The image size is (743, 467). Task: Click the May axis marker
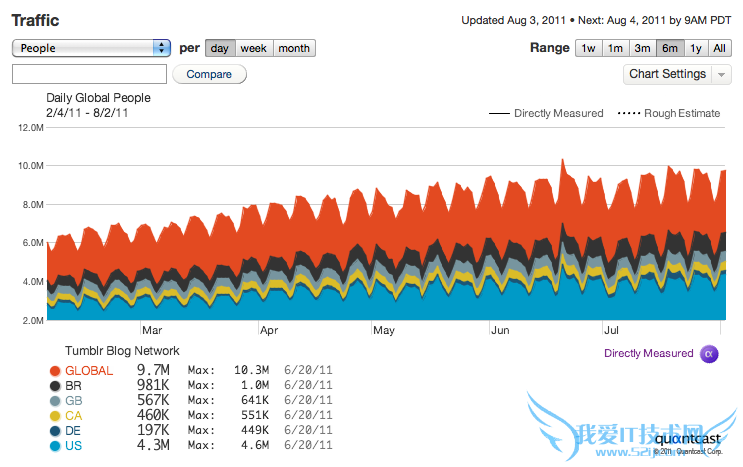point(384,330)
